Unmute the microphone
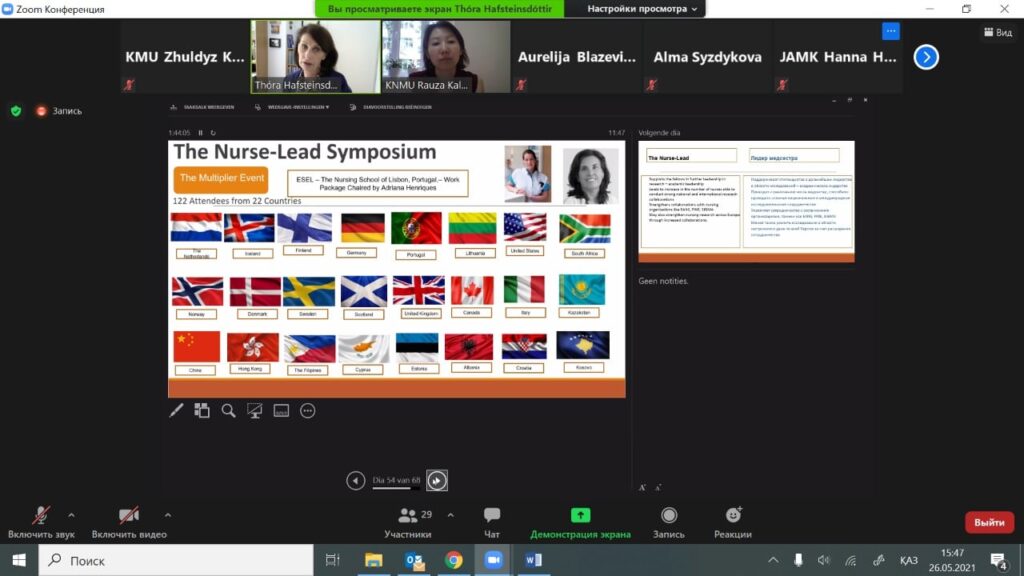1024x576 pixels. click(42, 516)
